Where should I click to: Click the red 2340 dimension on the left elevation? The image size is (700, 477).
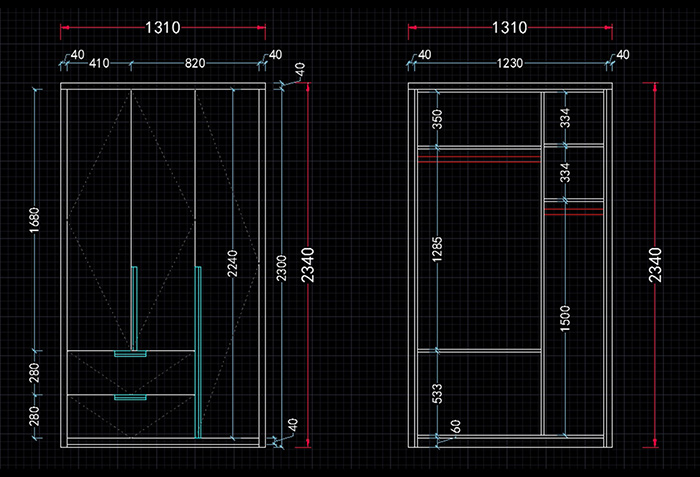point(307,264)
